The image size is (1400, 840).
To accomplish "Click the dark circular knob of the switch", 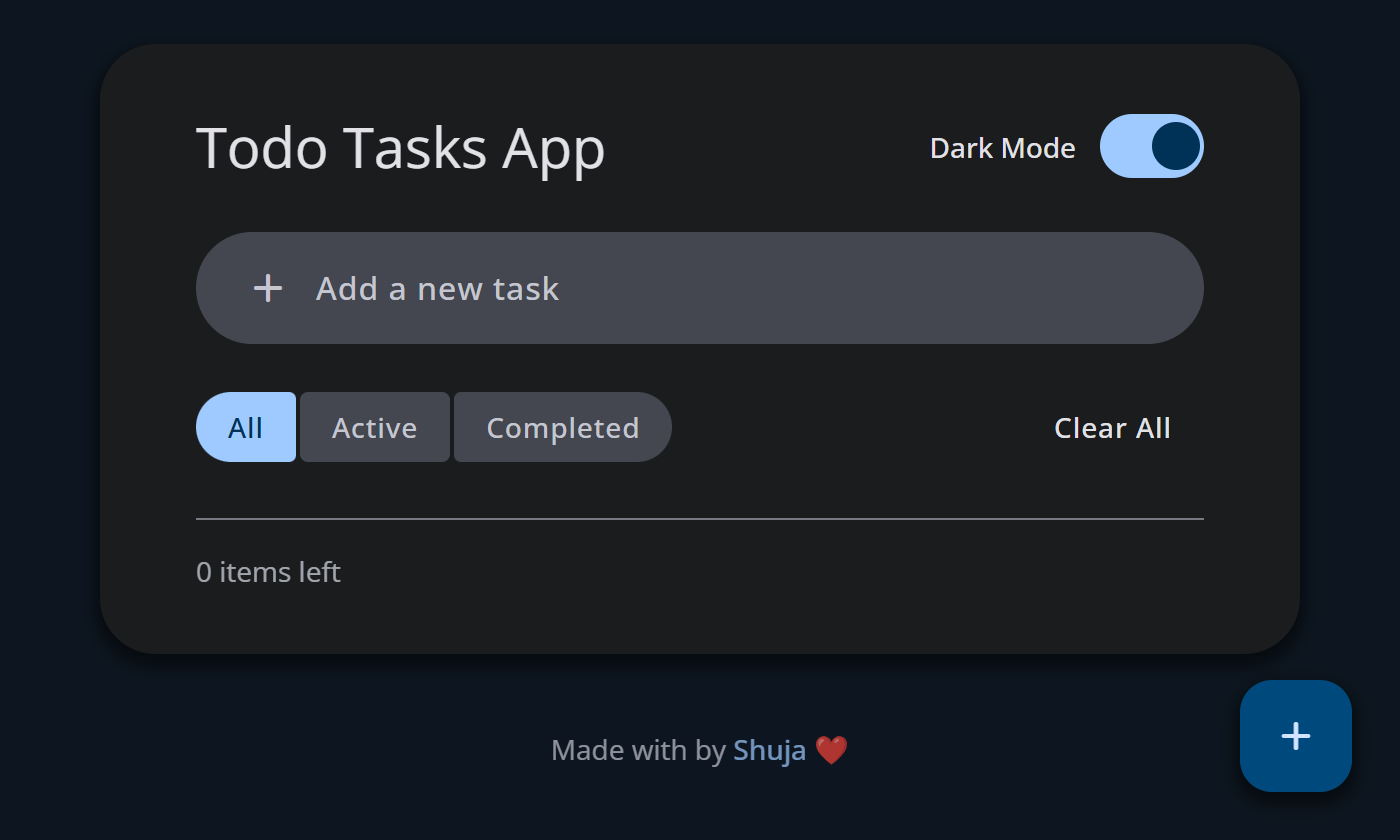I will (x=1175, y=146).
